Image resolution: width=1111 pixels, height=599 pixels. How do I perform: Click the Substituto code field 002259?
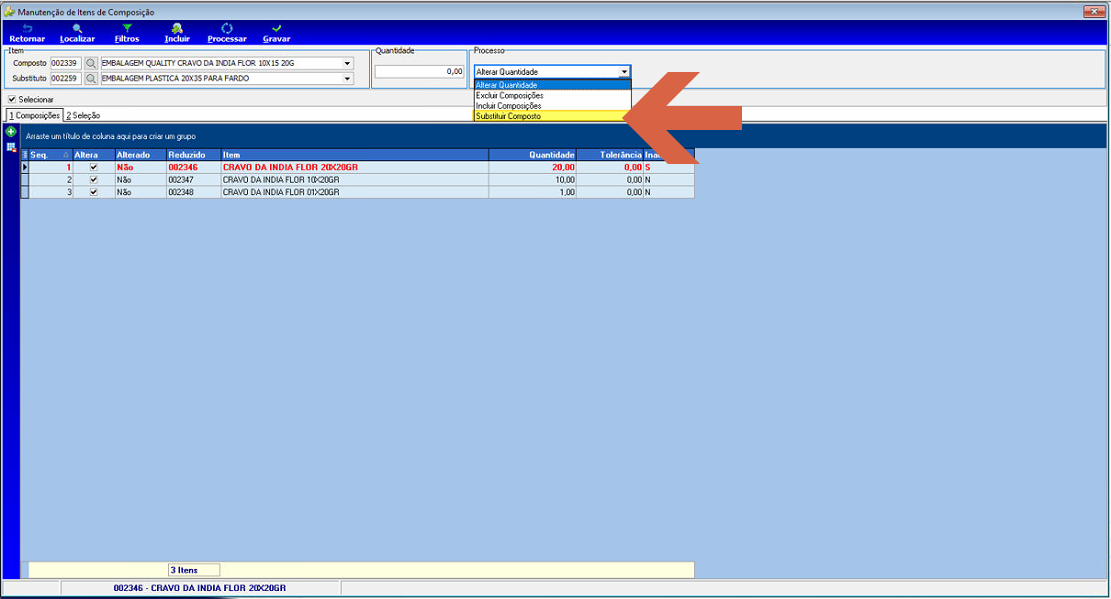pyautogui.click(x=65, y=79)
